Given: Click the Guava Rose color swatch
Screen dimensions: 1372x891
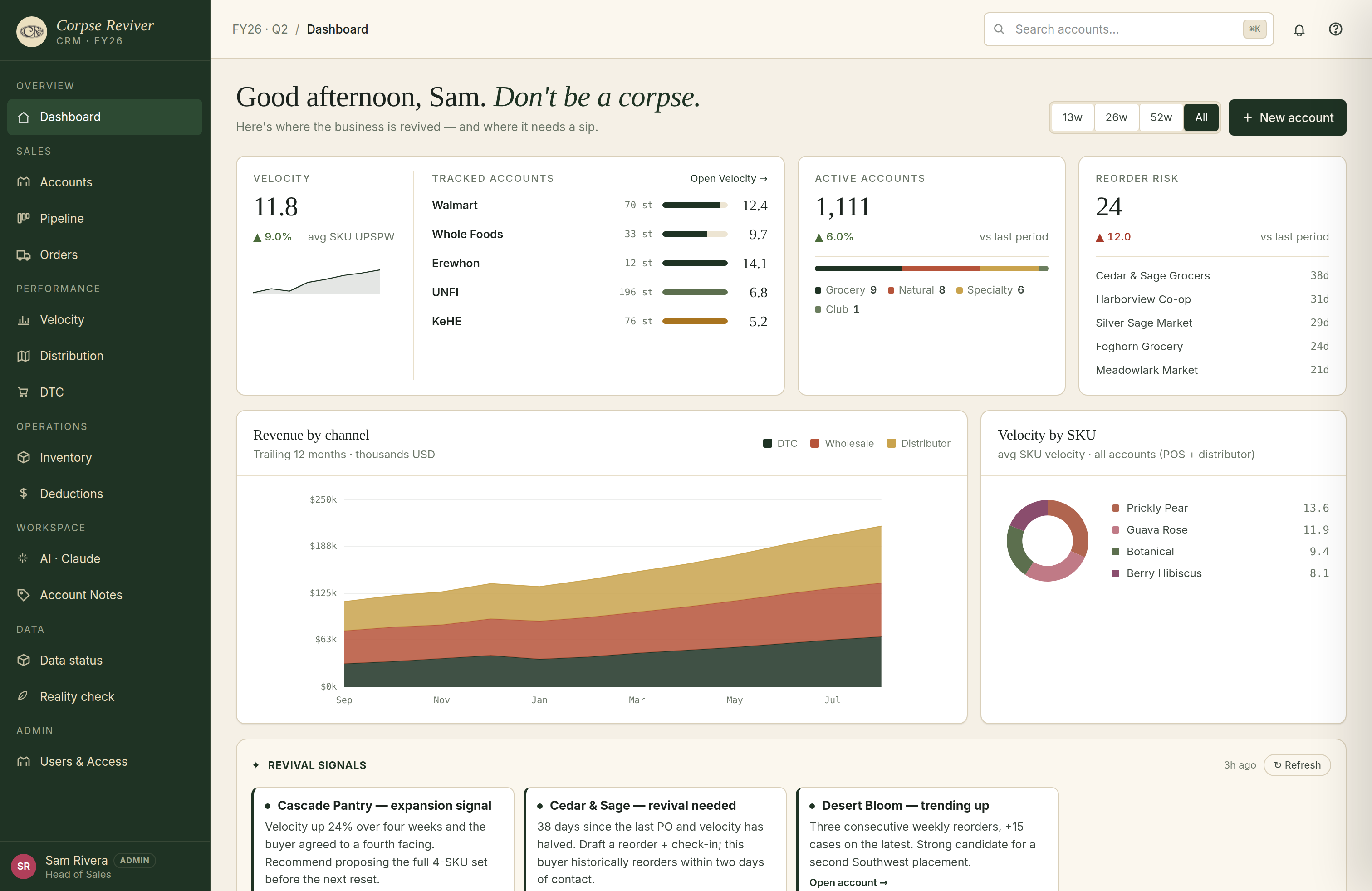Looking at the screenshot, I should point(1116,530).
